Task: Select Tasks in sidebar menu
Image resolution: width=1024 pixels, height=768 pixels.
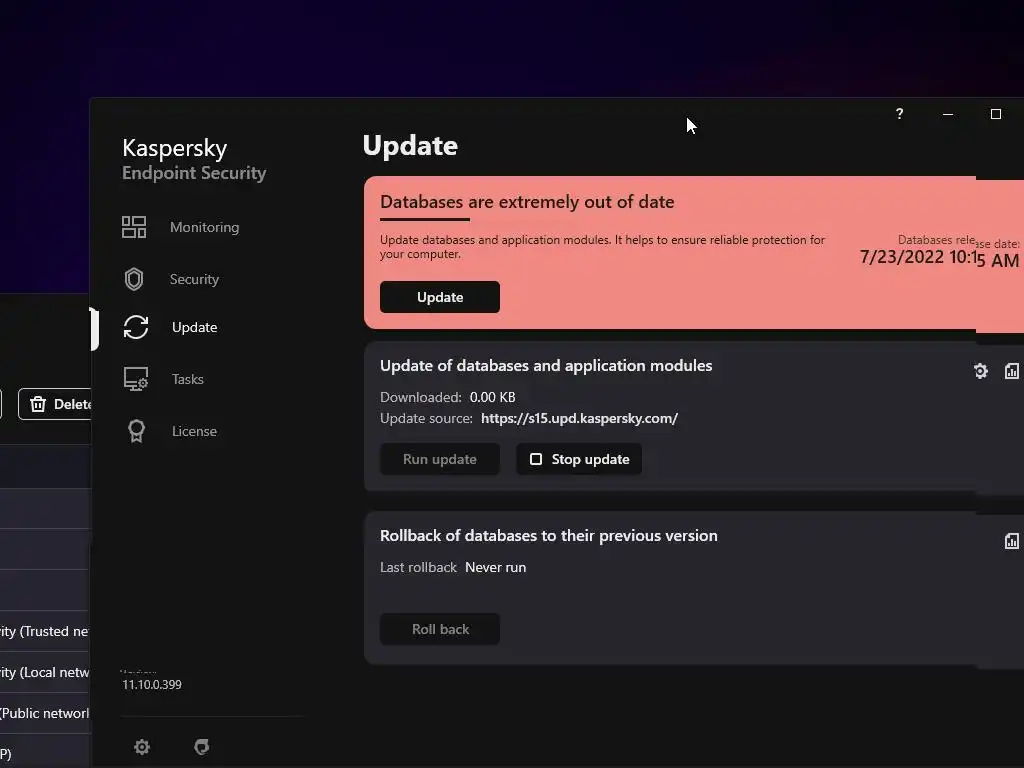Action: [187, 379]
